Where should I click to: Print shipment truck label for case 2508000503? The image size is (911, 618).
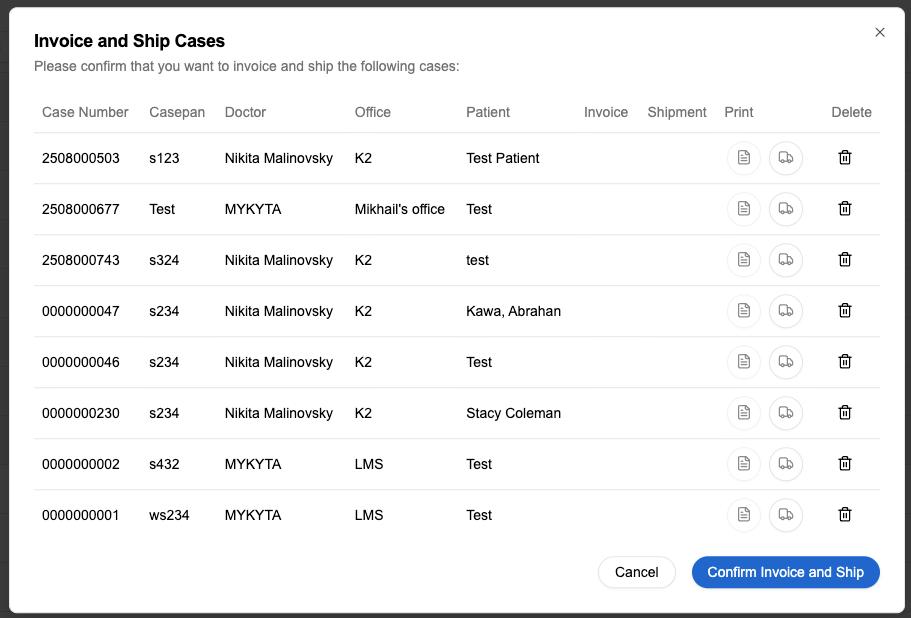[786, 158]
